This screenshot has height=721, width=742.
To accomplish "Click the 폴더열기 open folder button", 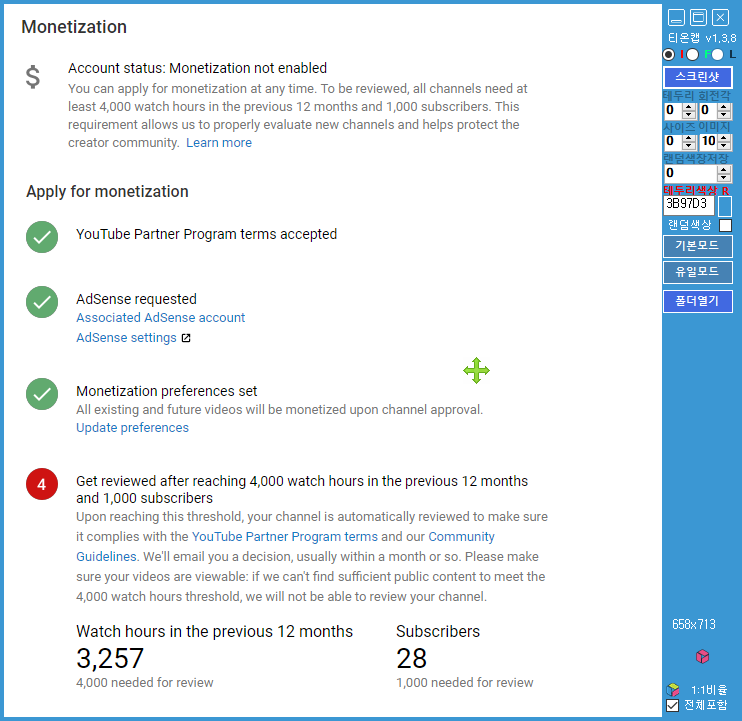I will (698, 301).
